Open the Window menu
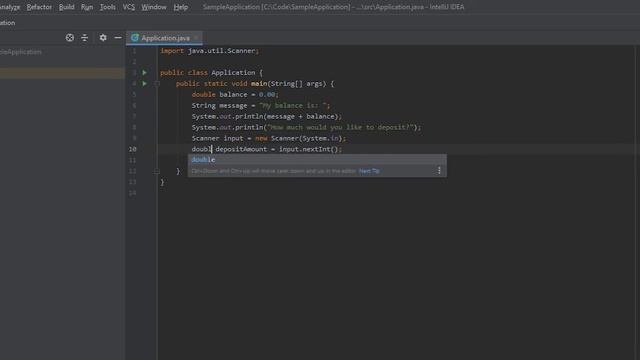The width and height of the screenshot is (640, 360). click(x=153, y=7)
